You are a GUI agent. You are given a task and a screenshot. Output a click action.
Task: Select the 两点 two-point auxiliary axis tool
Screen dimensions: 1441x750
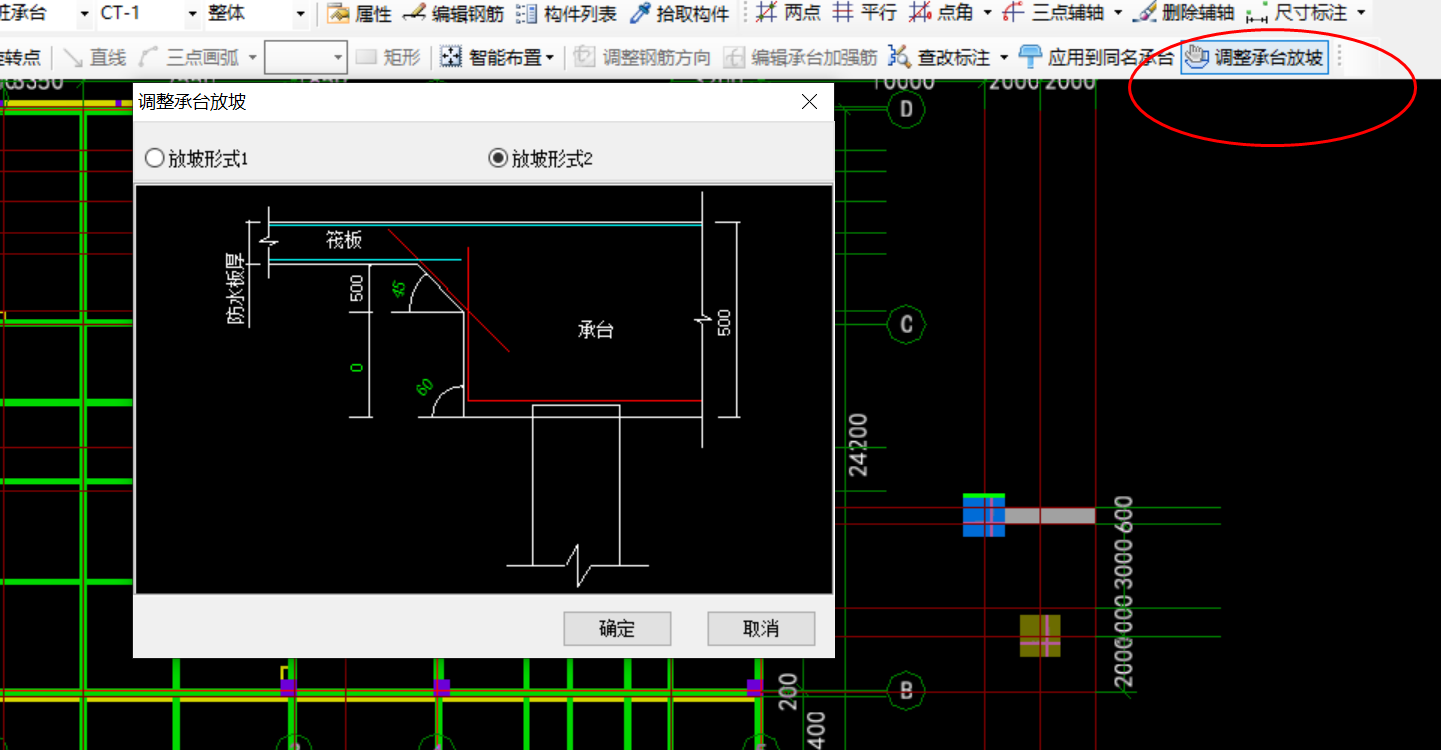[x=788, y=14]
